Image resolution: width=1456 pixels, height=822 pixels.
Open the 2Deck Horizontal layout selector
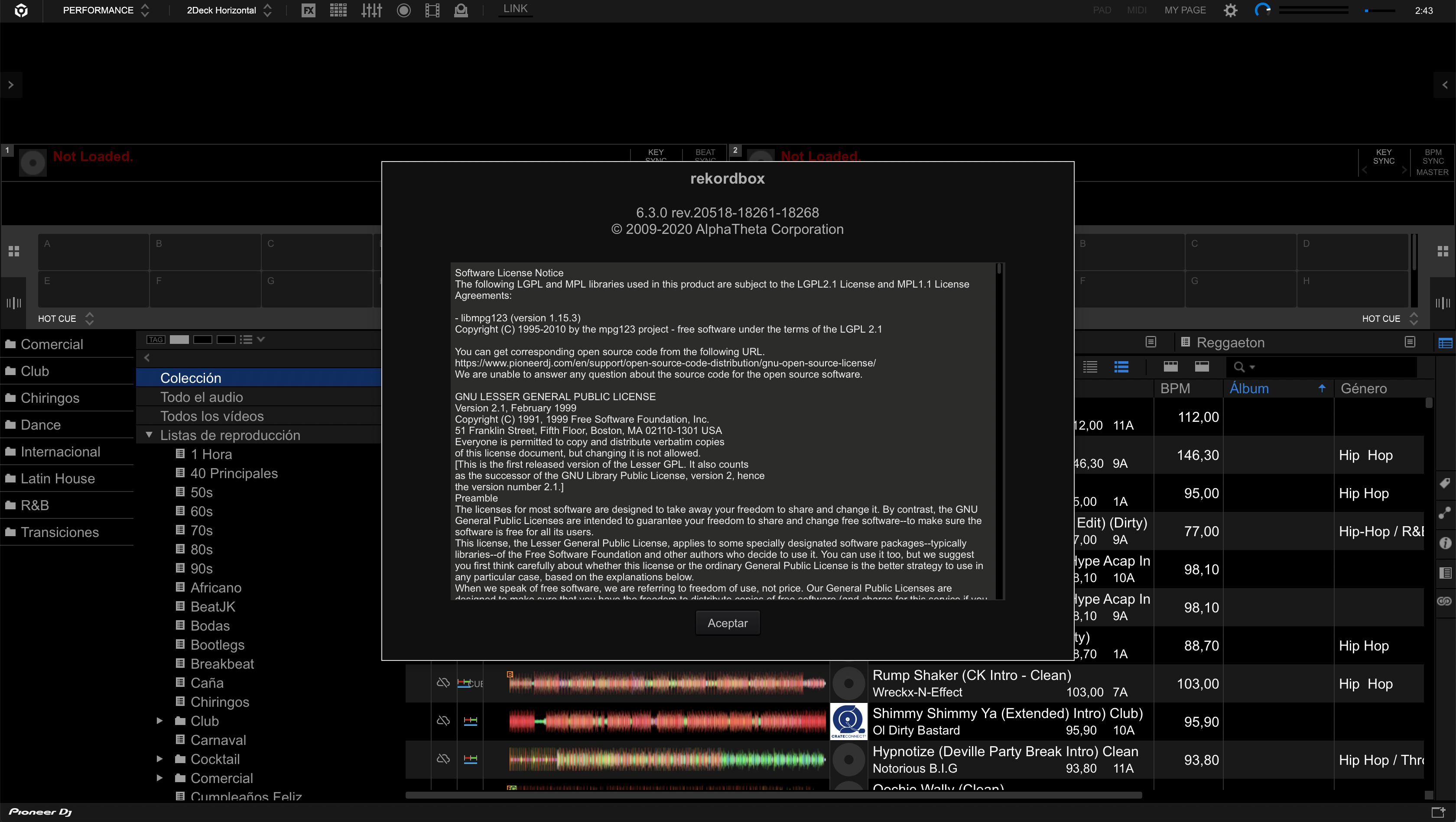point(229,10)
